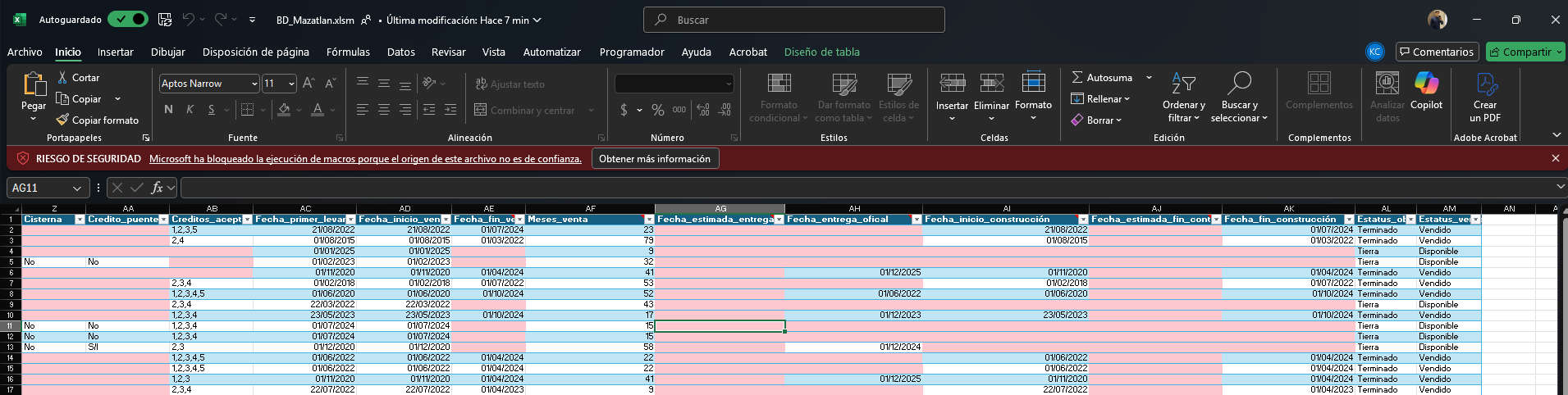Click the Pegar clipboard icon

(x=34, y=84)
